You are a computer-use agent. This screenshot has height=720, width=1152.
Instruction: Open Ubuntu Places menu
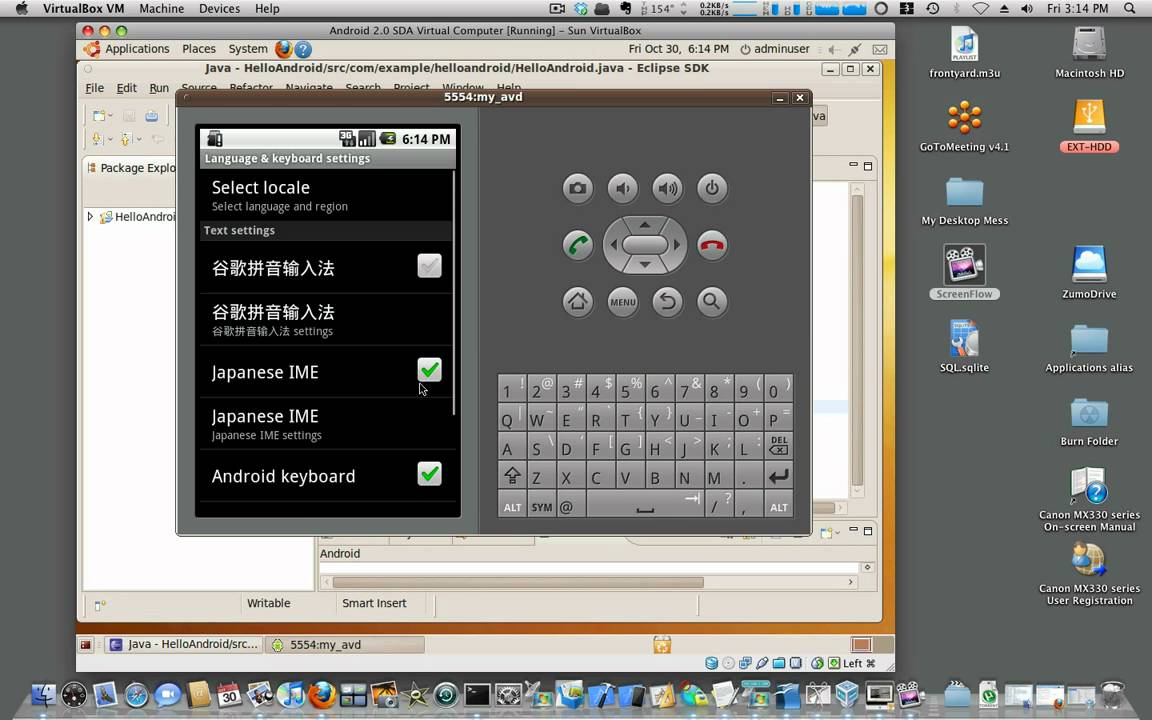(x=198, y=49)
